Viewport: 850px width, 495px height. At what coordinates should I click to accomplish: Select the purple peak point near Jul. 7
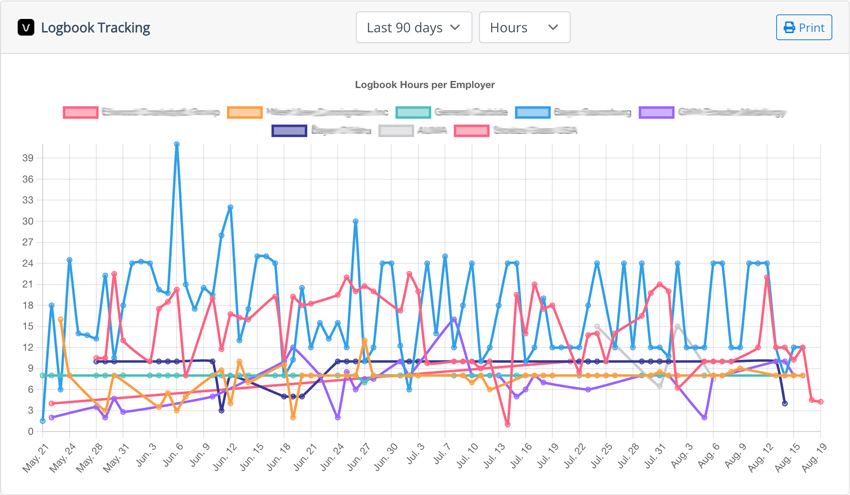click(454, 320)
